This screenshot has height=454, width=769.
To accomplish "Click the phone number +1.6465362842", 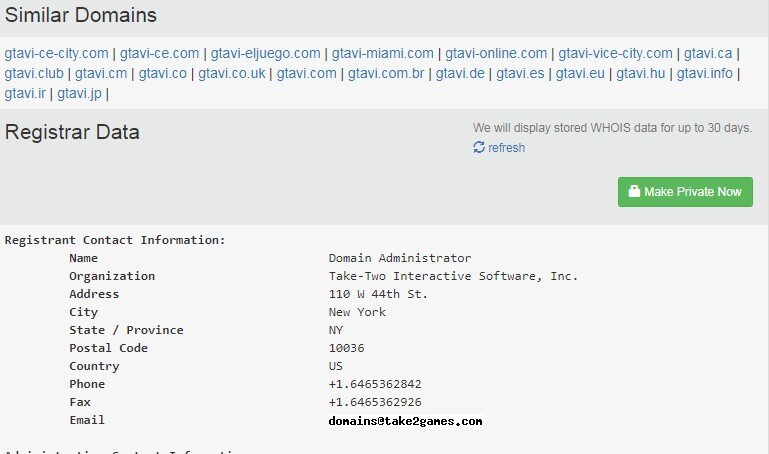I will 375,384.
